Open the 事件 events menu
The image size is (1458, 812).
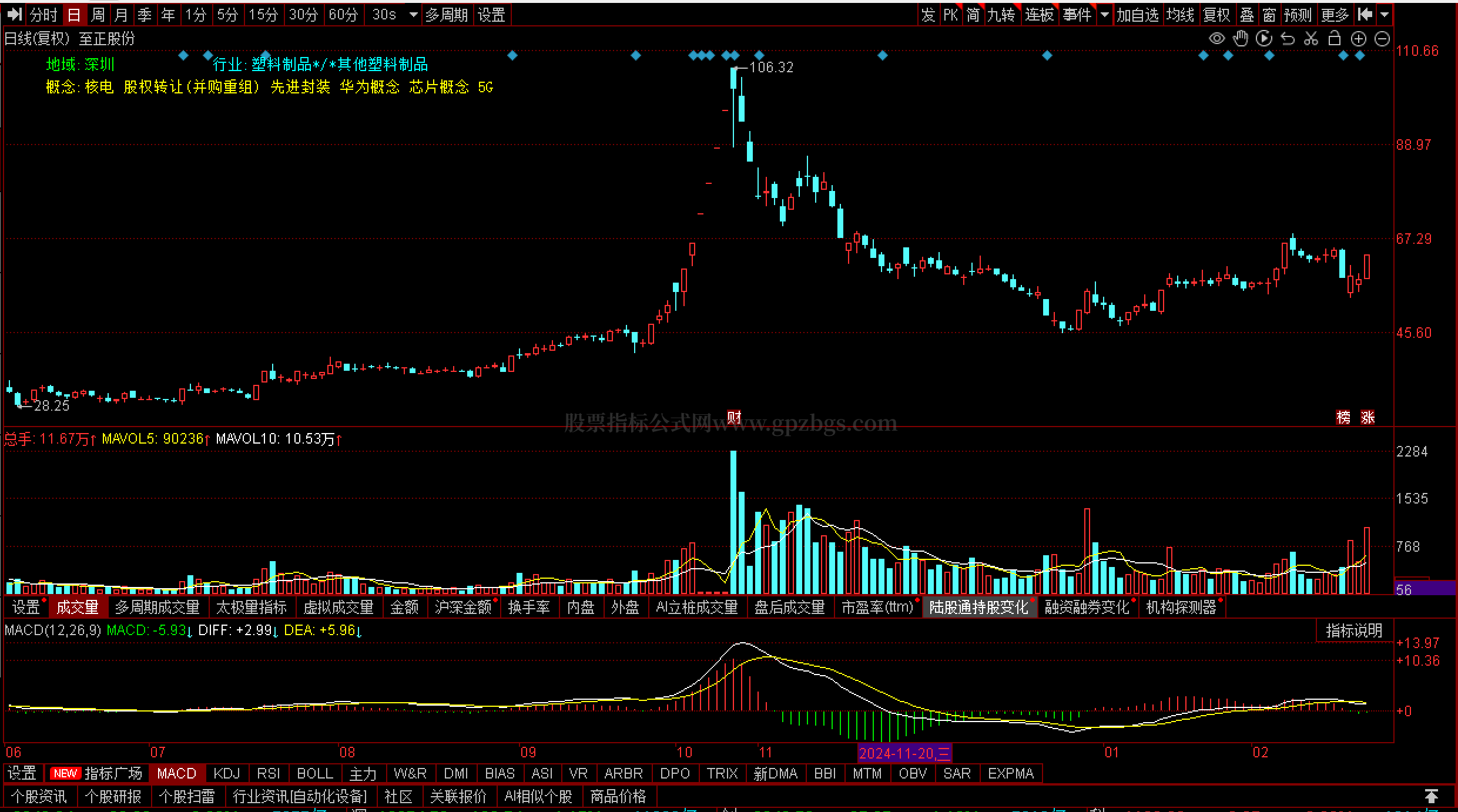(1077, 15)
